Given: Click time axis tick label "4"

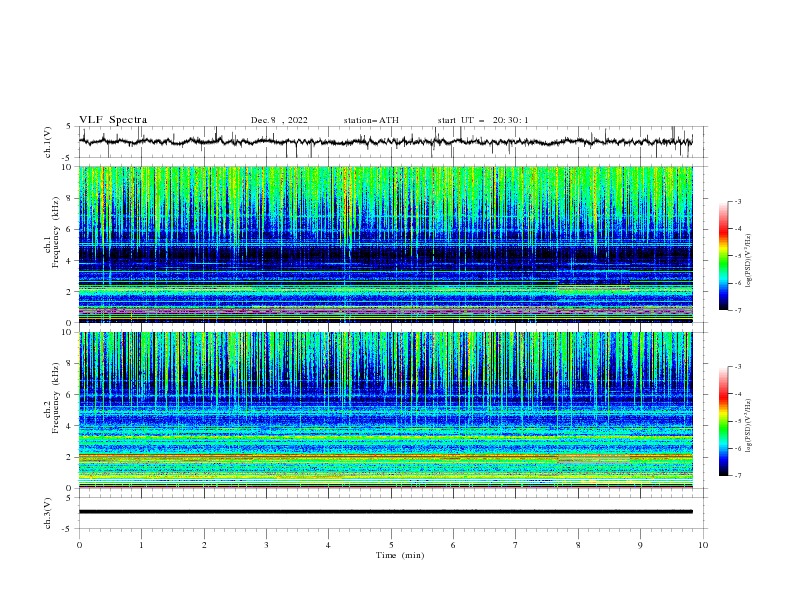Looking at the screenshot, I should click(x=328, y=545).
